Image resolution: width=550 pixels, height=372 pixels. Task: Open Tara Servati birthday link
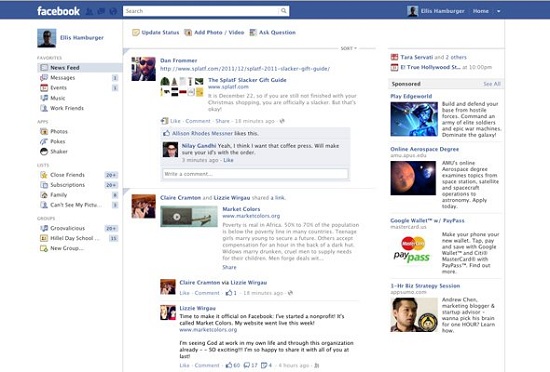coord(417,57)
